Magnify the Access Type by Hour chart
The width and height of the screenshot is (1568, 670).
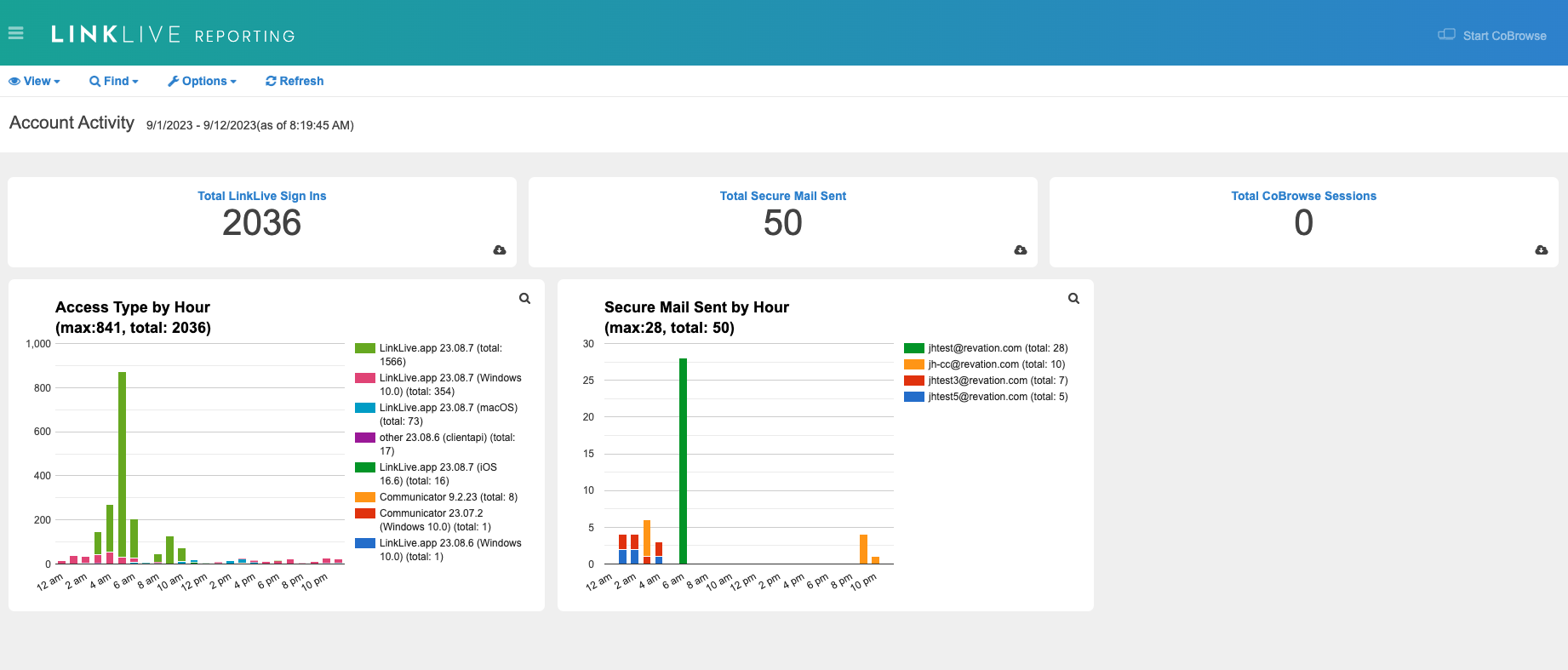click(524, 298)
